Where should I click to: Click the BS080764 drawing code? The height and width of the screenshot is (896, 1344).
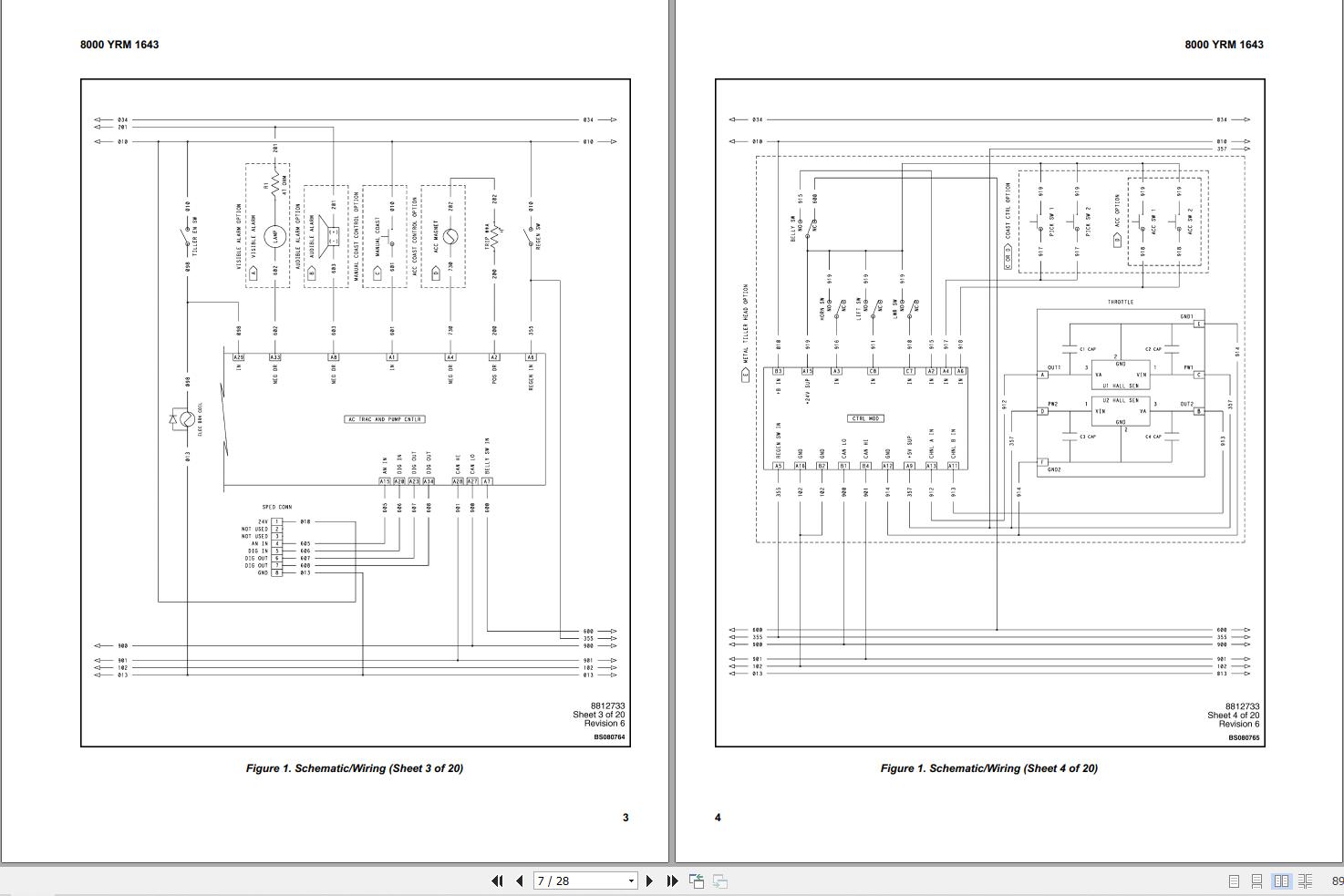pos(609,737)
